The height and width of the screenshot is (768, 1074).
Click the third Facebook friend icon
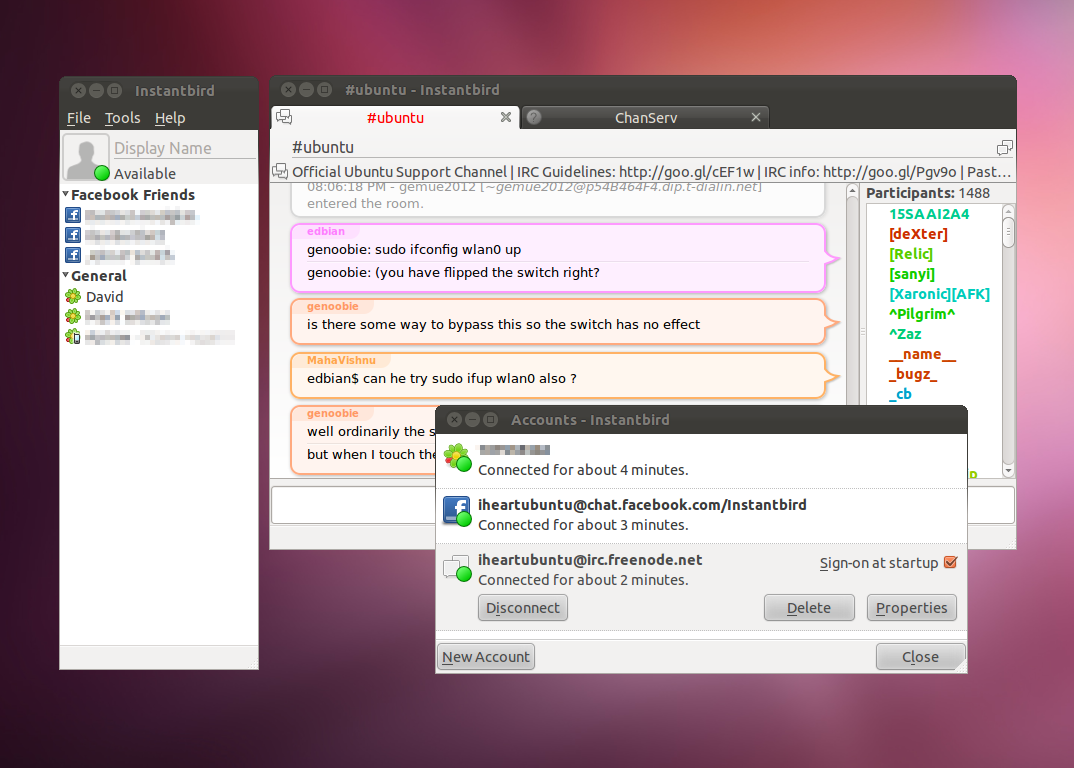pos(73,255)
